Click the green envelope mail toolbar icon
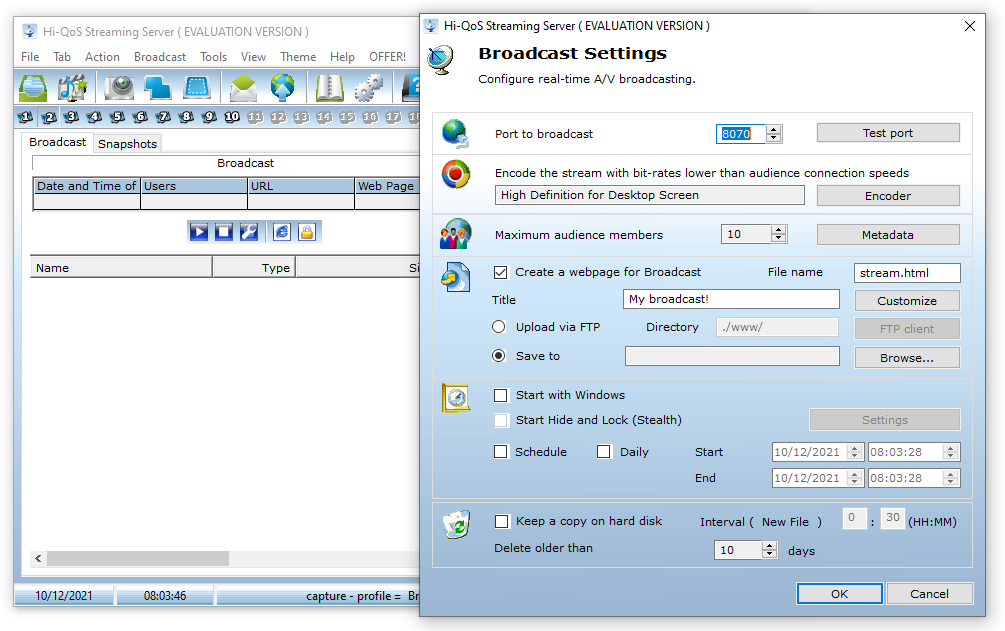 244,88
